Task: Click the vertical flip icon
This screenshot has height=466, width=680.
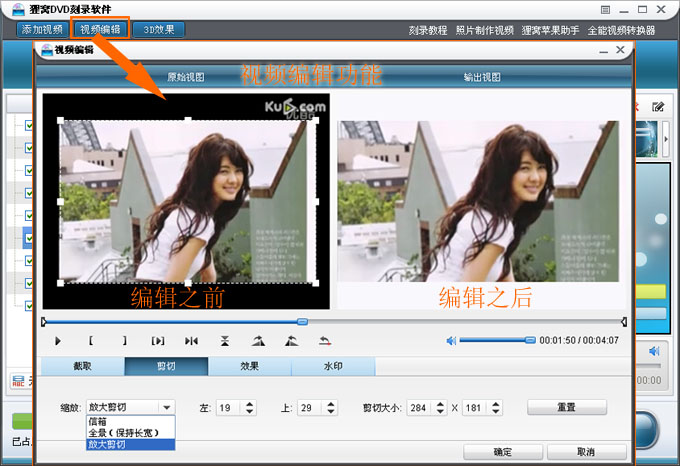Action: tap(225, 341)
